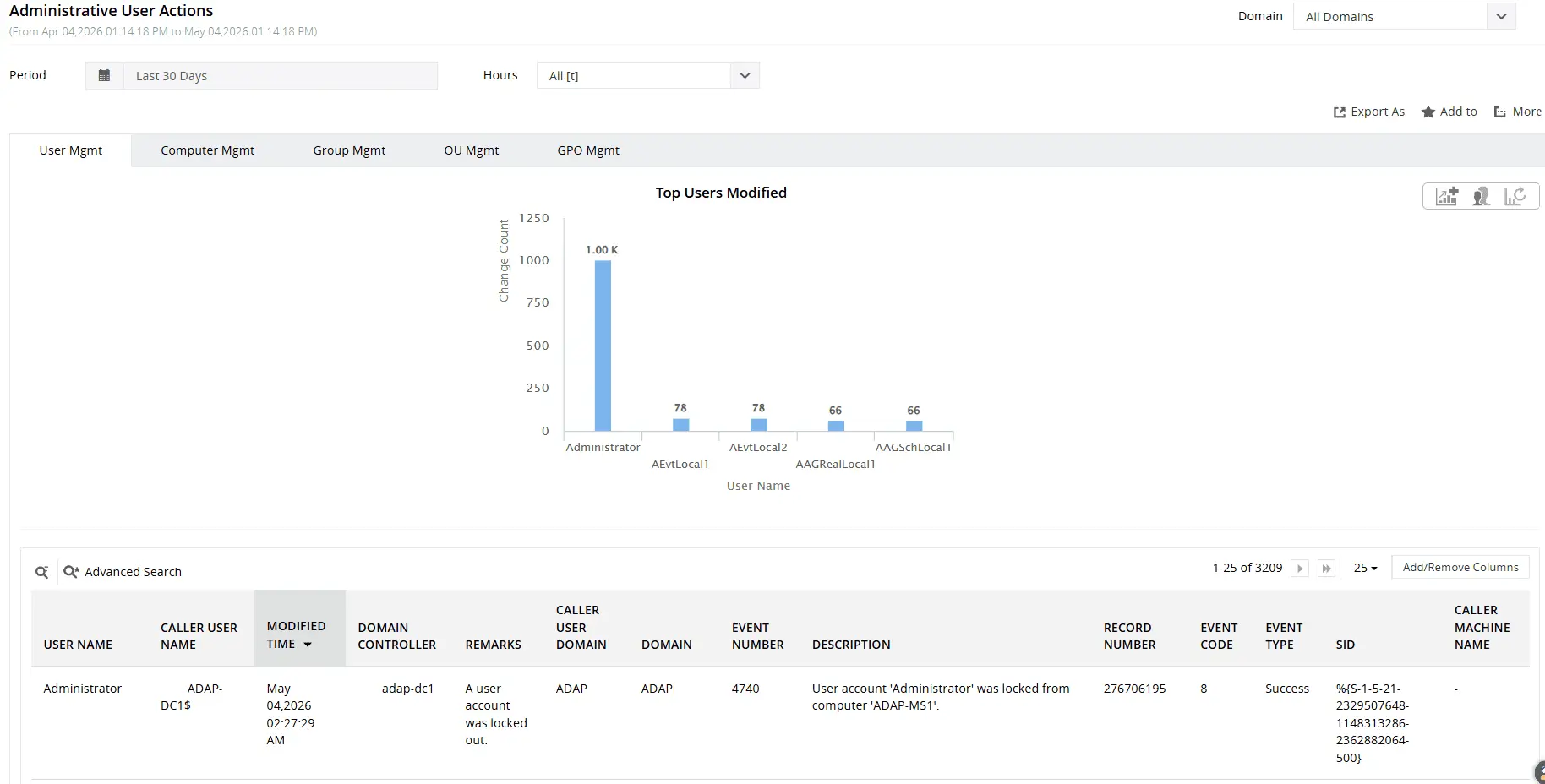
Task: Click the 1-25 of 3209 pagination text
Action: coord(1247,568)
